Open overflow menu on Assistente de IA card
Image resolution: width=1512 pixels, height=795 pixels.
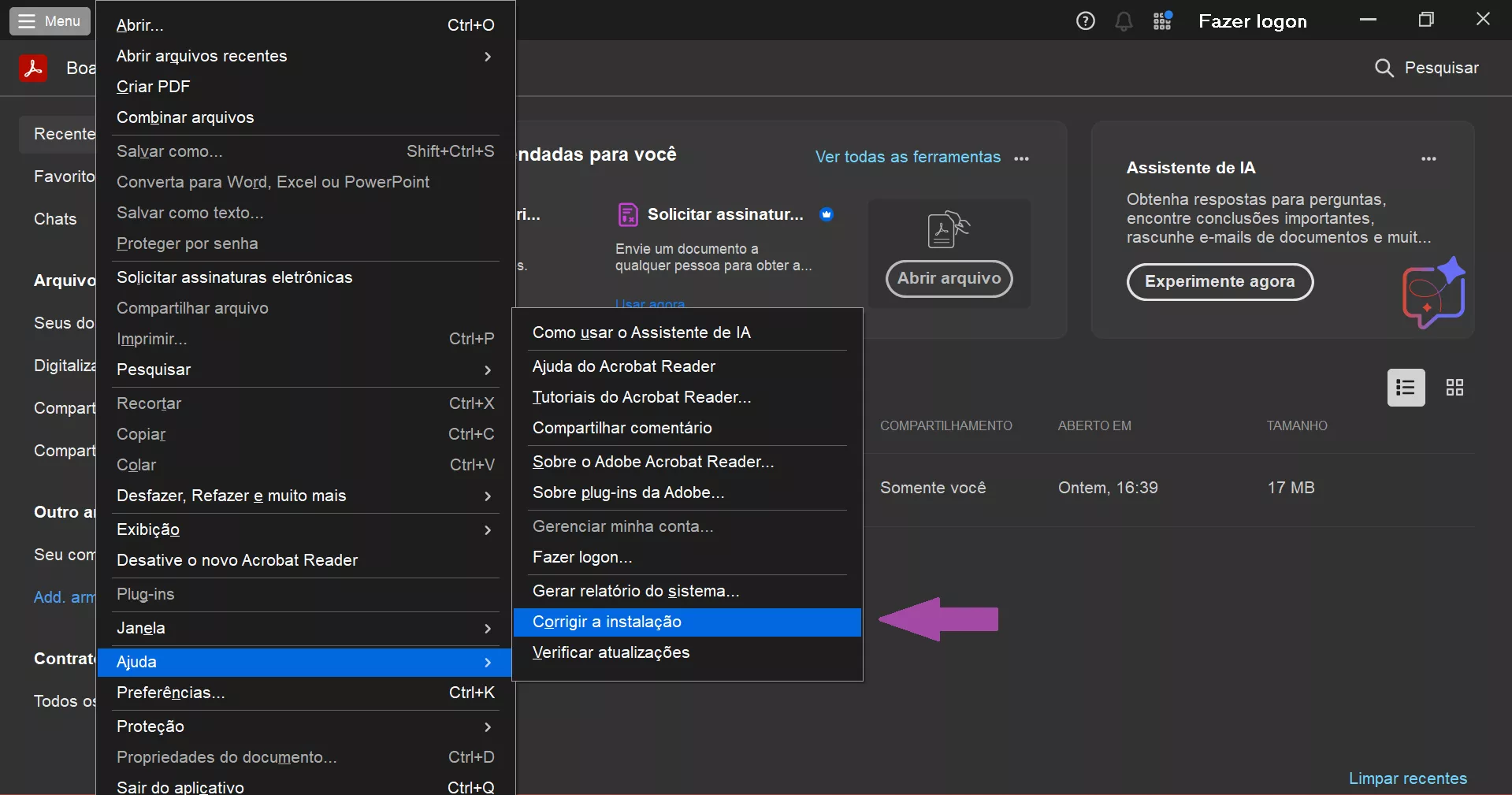coord(1428,159)
